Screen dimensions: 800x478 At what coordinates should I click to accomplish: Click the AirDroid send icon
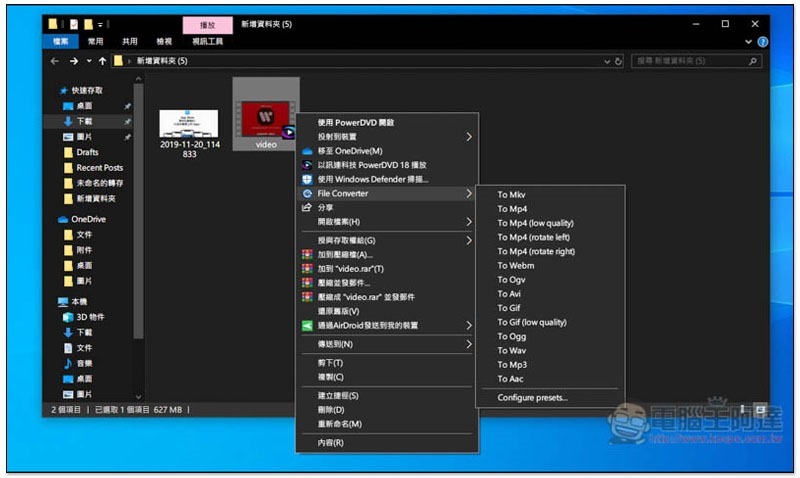coord(307,325)
